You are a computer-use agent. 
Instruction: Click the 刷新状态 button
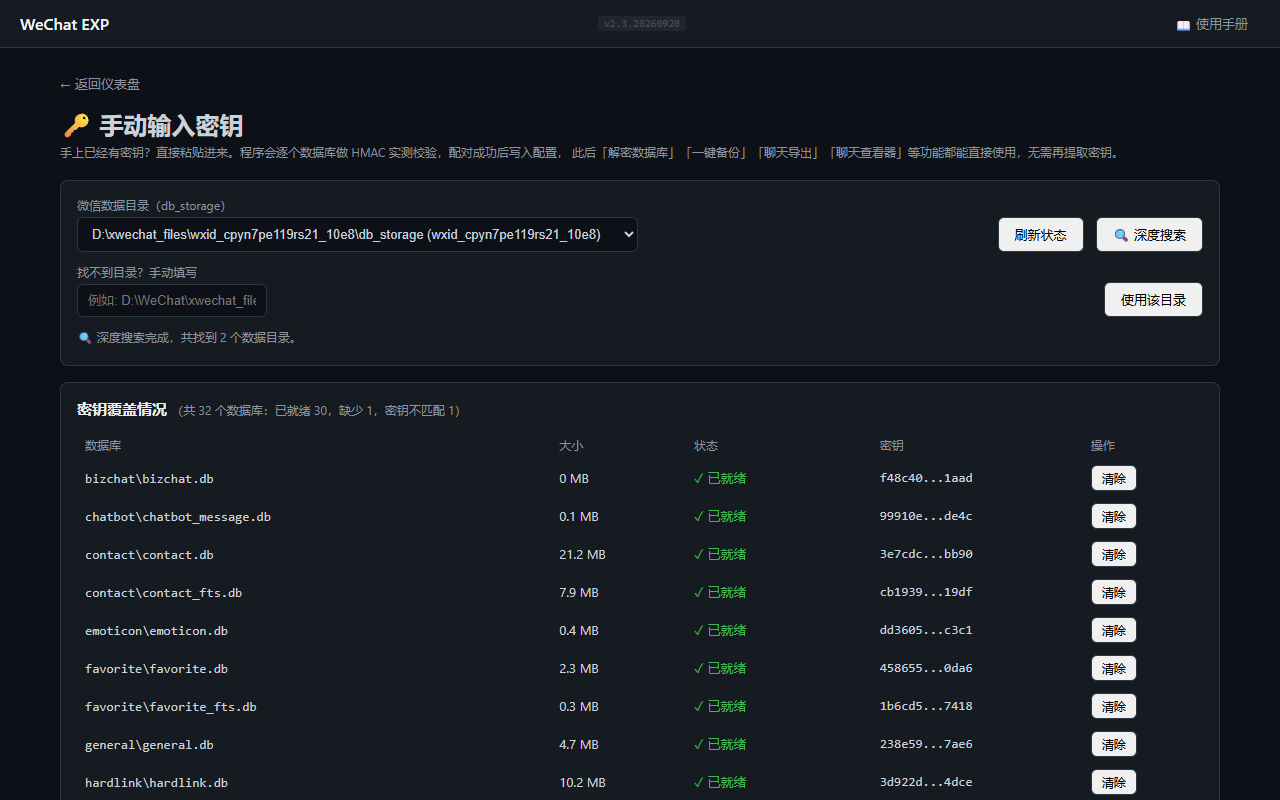pos(1040,235)
